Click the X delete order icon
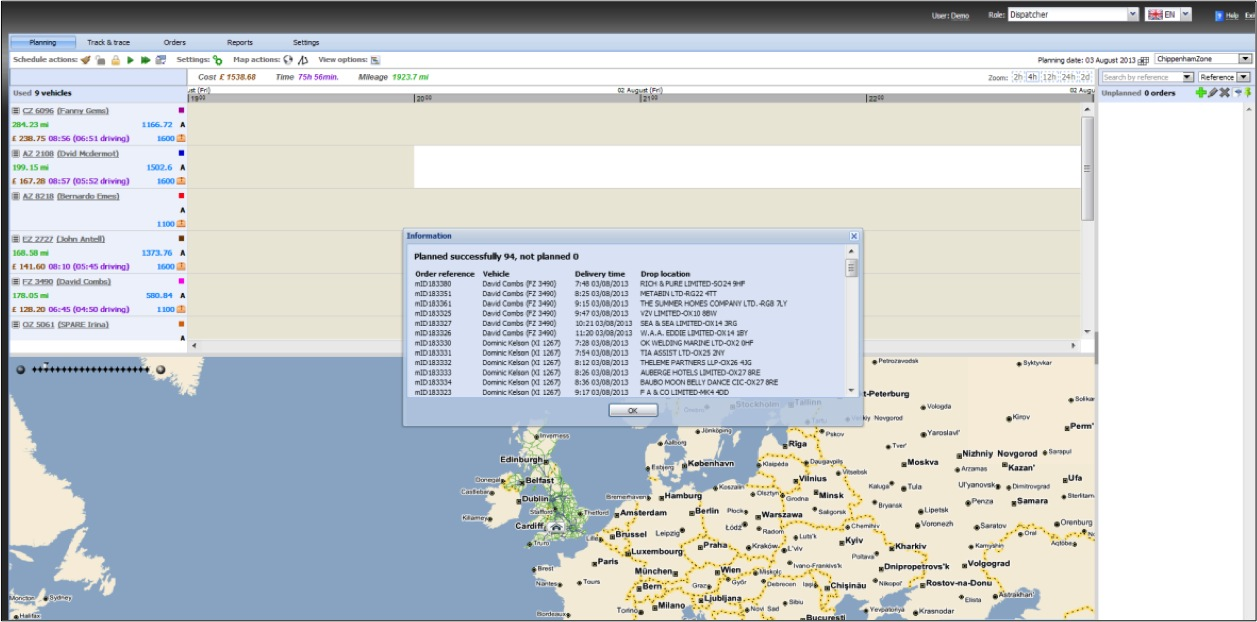Viewport: 1257px width, 622px height. (x=1224, y=93)
